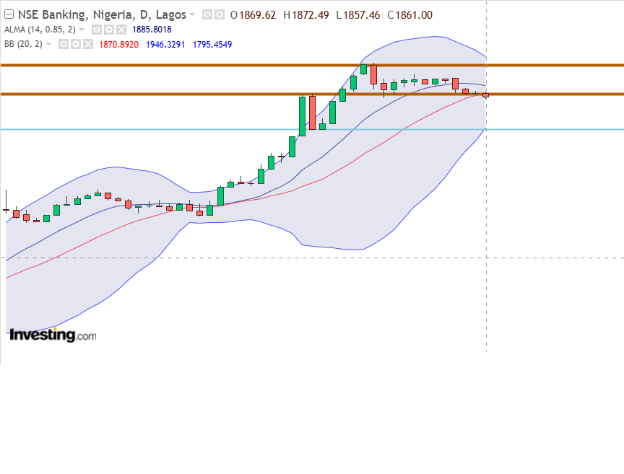
Task: Open ALMA indicator settings gear
Action: [x=109, y=30]
